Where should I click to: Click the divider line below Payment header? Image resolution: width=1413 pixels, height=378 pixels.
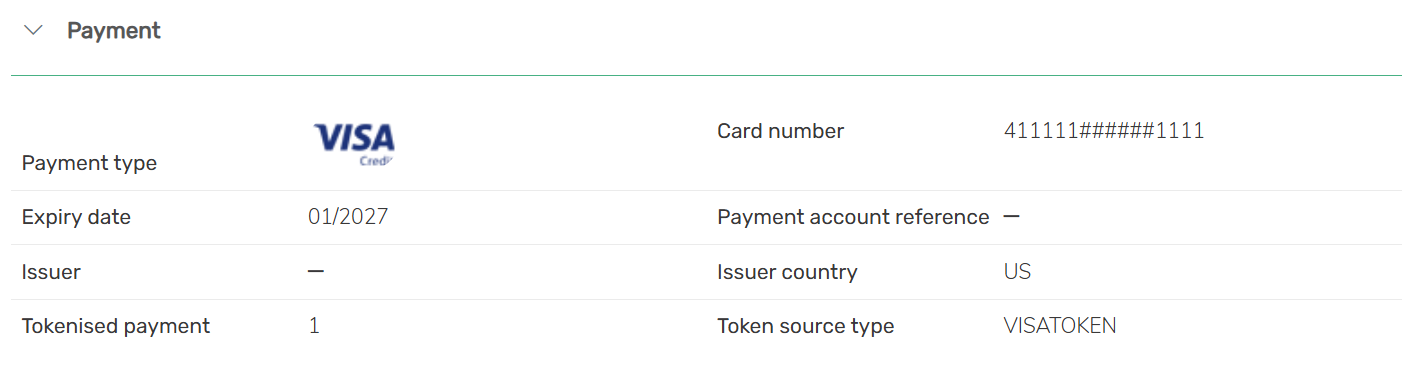coord(706,75)
